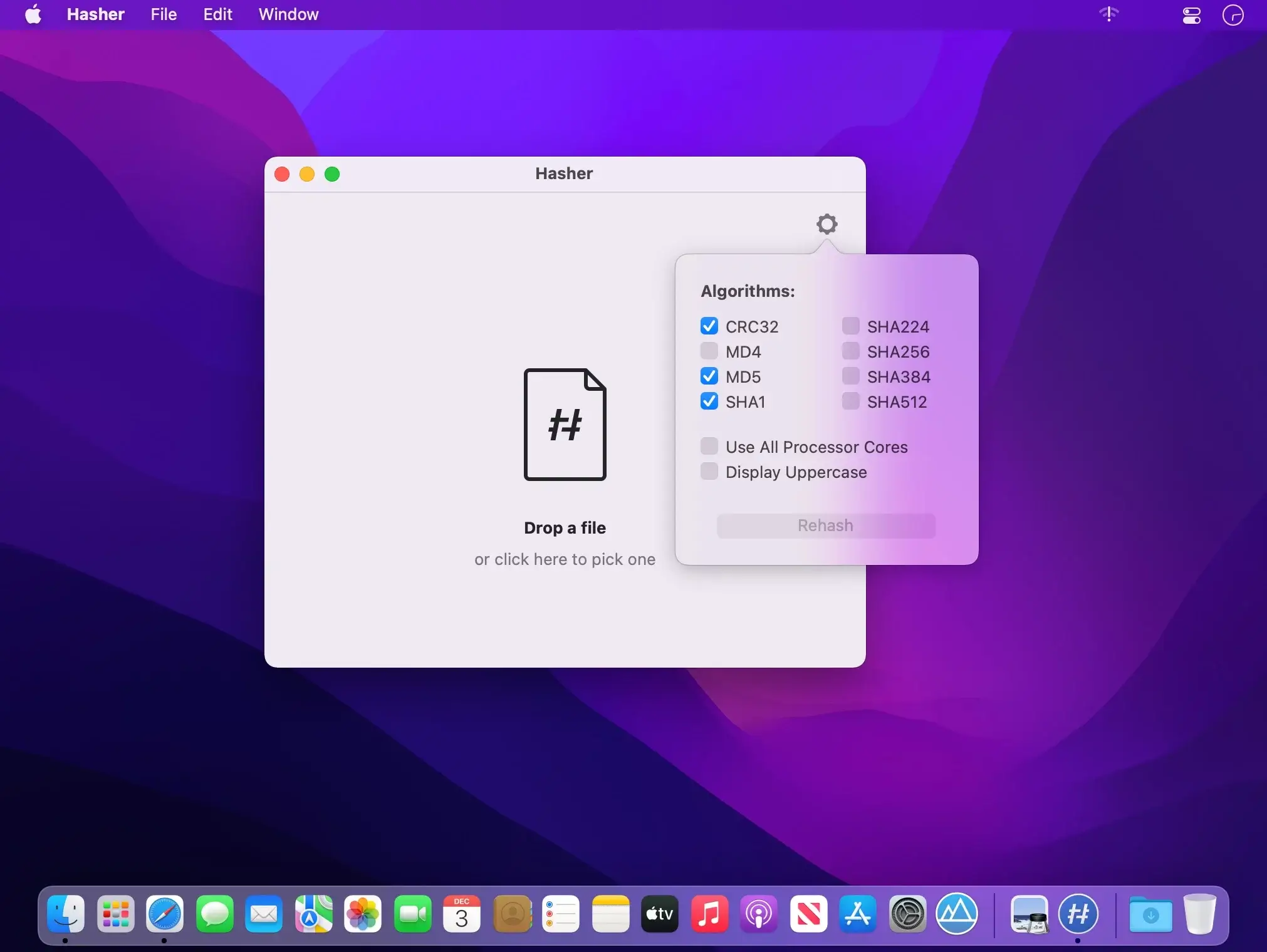The height and width of the screenshot is (952, 1267).
Task: Click the settings gear icon in Hasher
Action: pos(826,224)
